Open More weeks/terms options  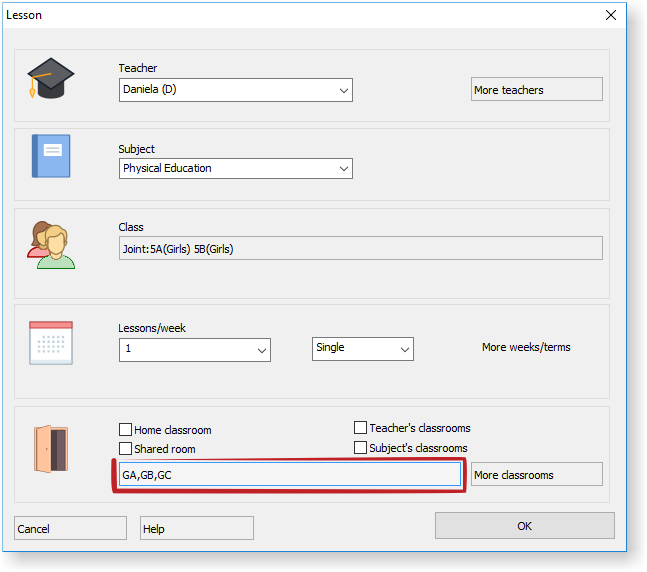[526, 348]
